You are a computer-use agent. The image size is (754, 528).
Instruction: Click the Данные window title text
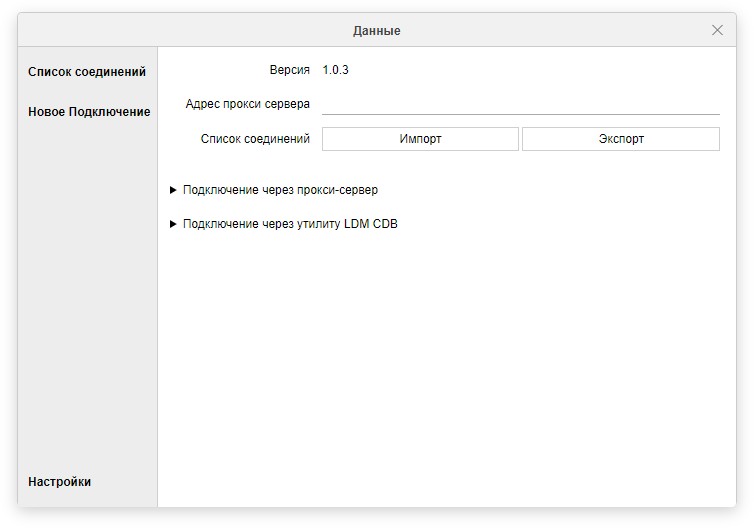pyautogui.click(x=377, y=31)
